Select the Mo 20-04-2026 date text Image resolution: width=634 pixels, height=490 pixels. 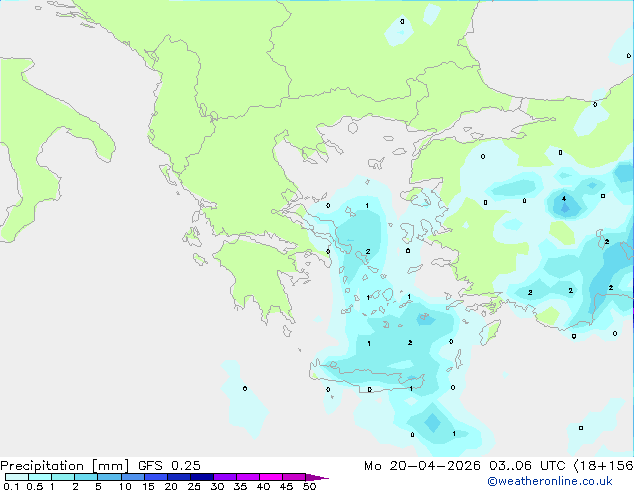tap(422, 466)
